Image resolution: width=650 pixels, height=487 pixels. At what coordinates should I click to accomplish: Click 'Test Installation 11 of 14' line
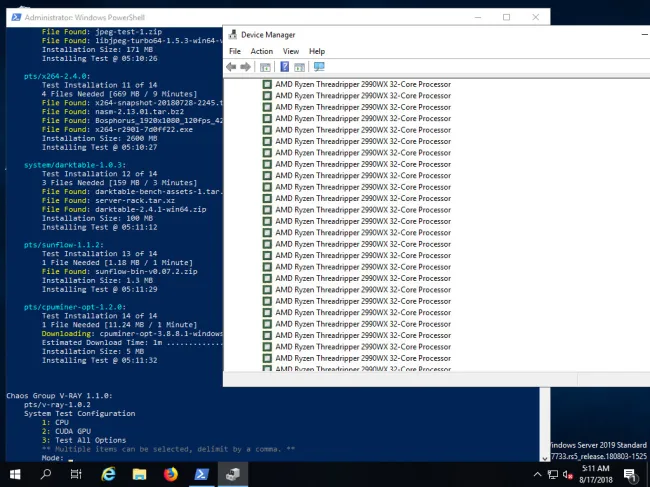click(99, 85)
